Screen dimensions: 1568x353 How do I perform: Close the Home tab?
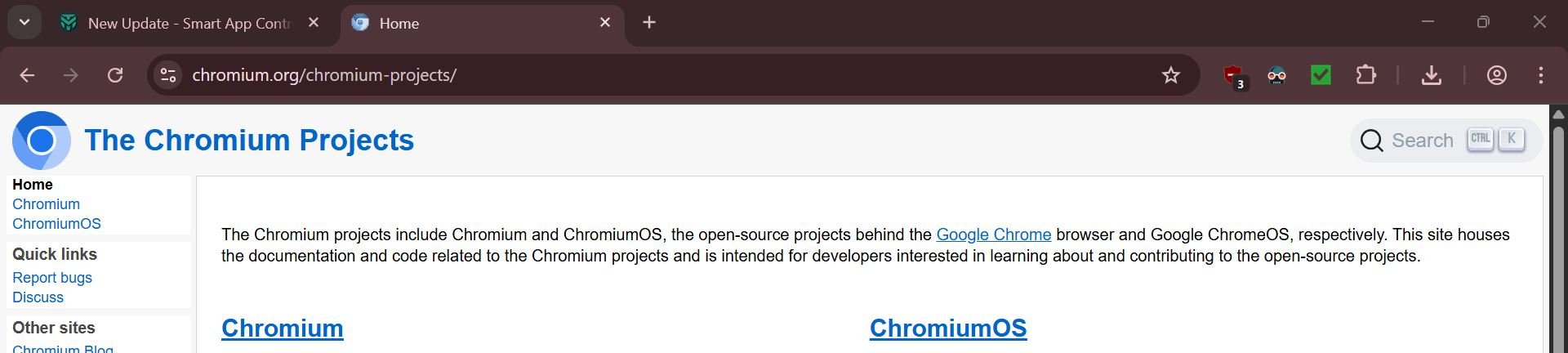click(x=605, y=23)
